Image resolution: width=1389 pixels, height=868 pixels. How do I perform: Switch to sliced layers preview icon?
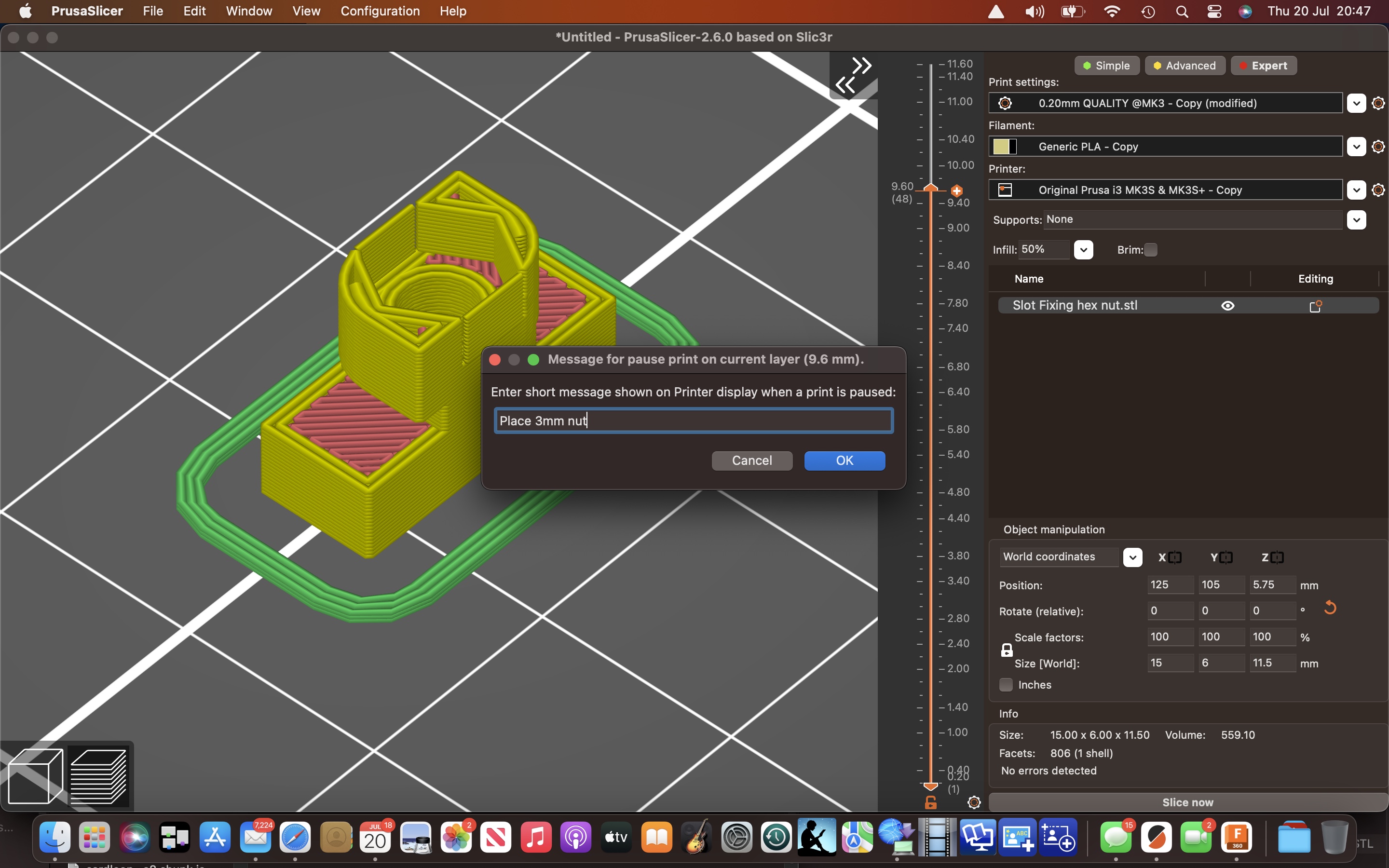pos(99,775)
